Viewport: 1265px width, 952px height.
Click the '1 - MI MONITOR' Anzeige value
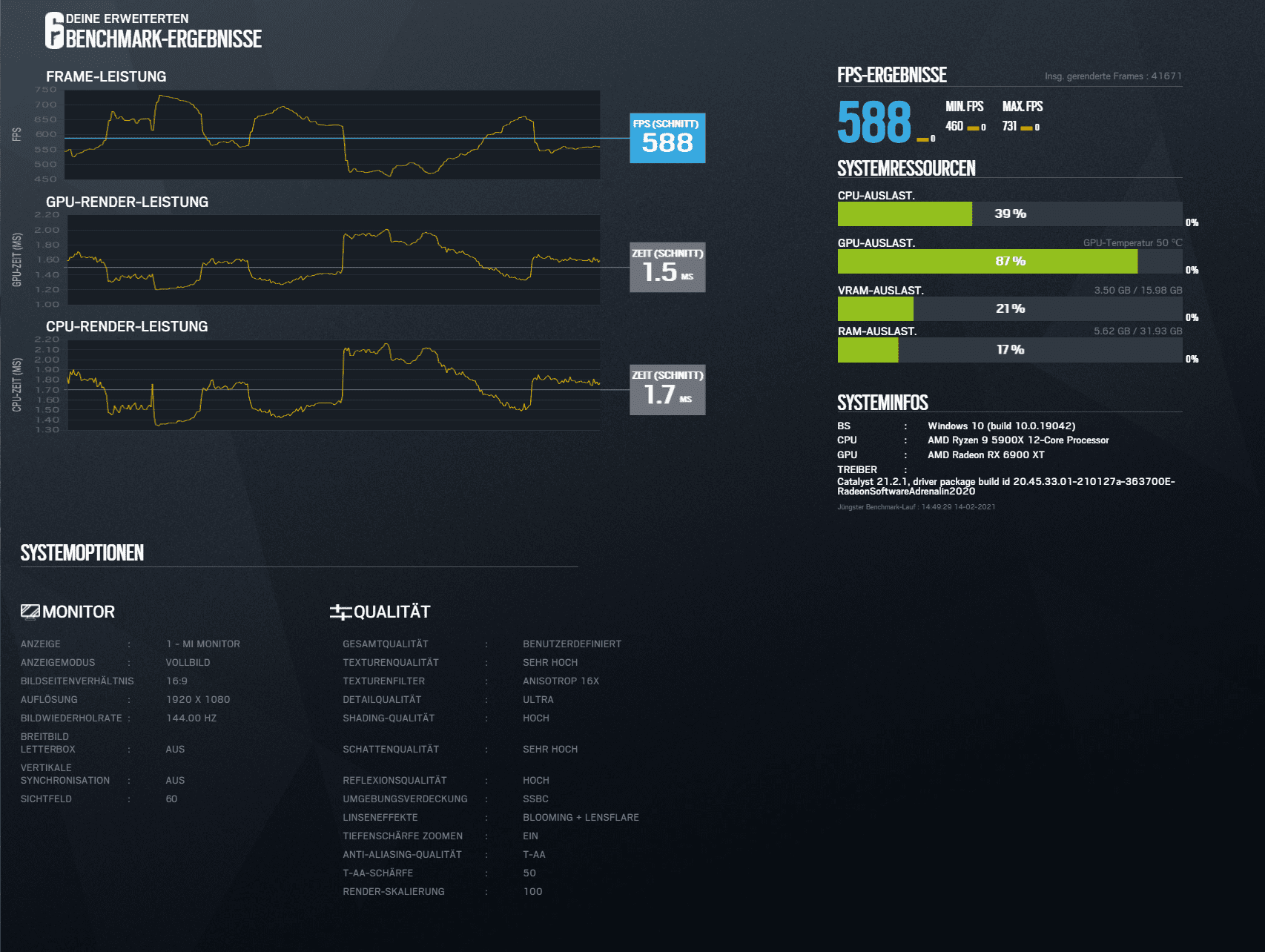click(x=203, y=644)
